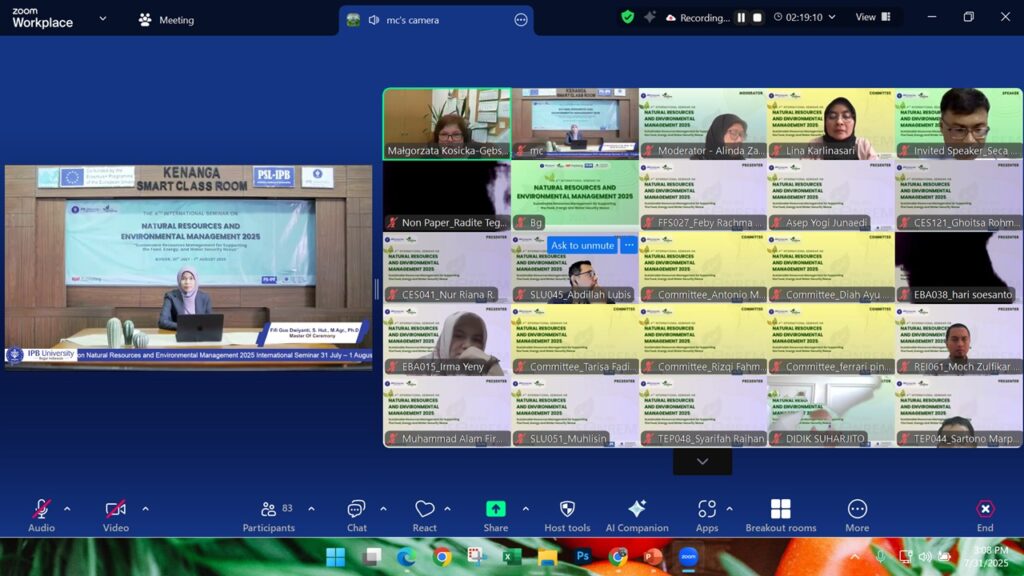1024x576 pixels.
Task: Expand audio options arrow next to Audio
Action: coord(67,509)
